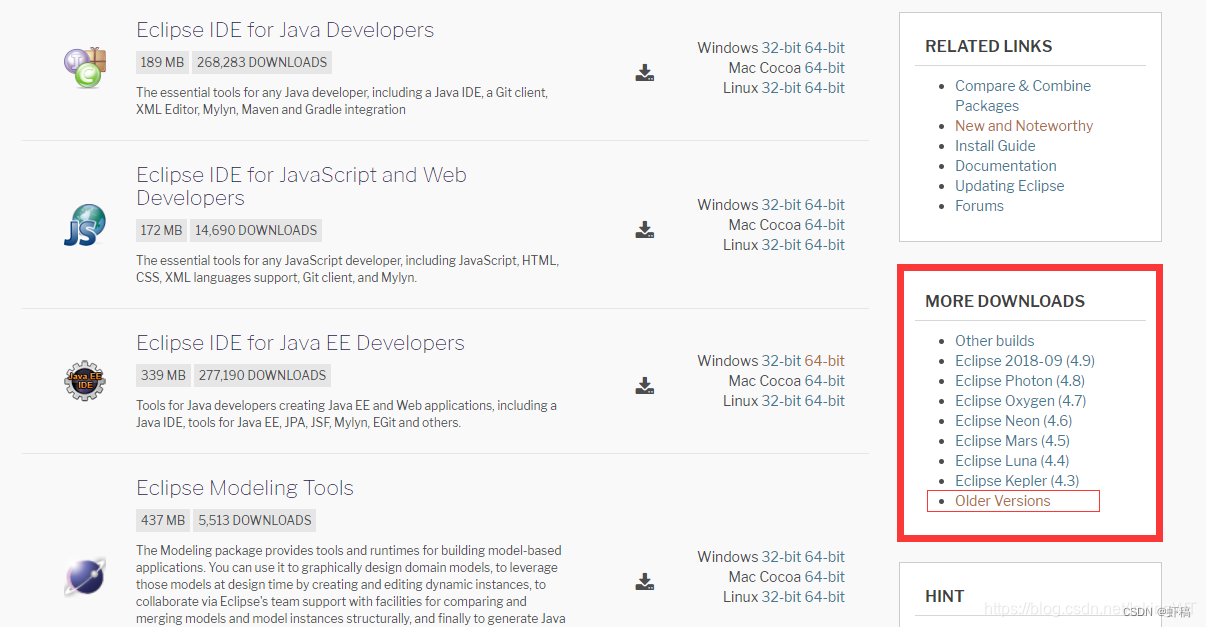
Task: Download Windows 64-bit for Java EE Developers IDE
Action: 825,361
